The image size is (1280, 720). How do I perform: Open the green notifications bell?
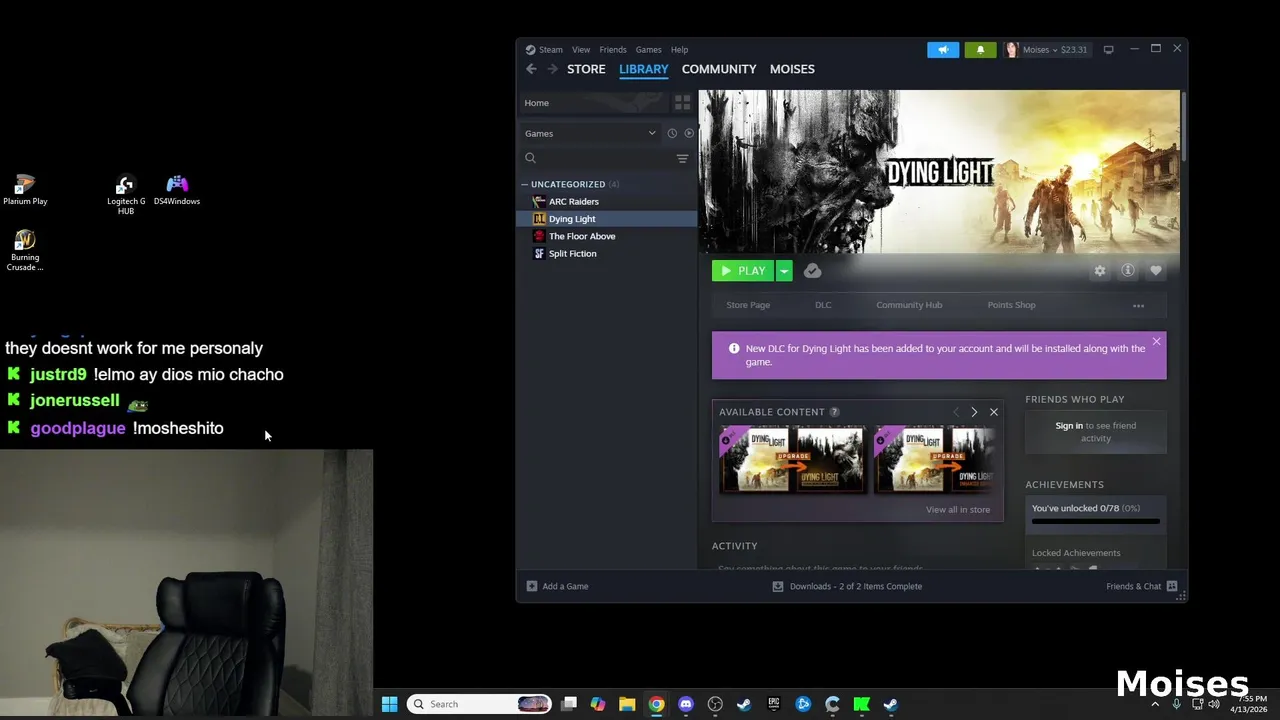pyautogui.click(x=980, y=49)
